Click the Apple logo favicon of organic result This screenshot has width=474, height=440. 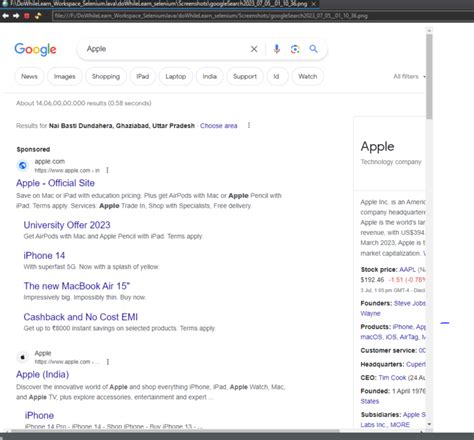pos(23,357)
